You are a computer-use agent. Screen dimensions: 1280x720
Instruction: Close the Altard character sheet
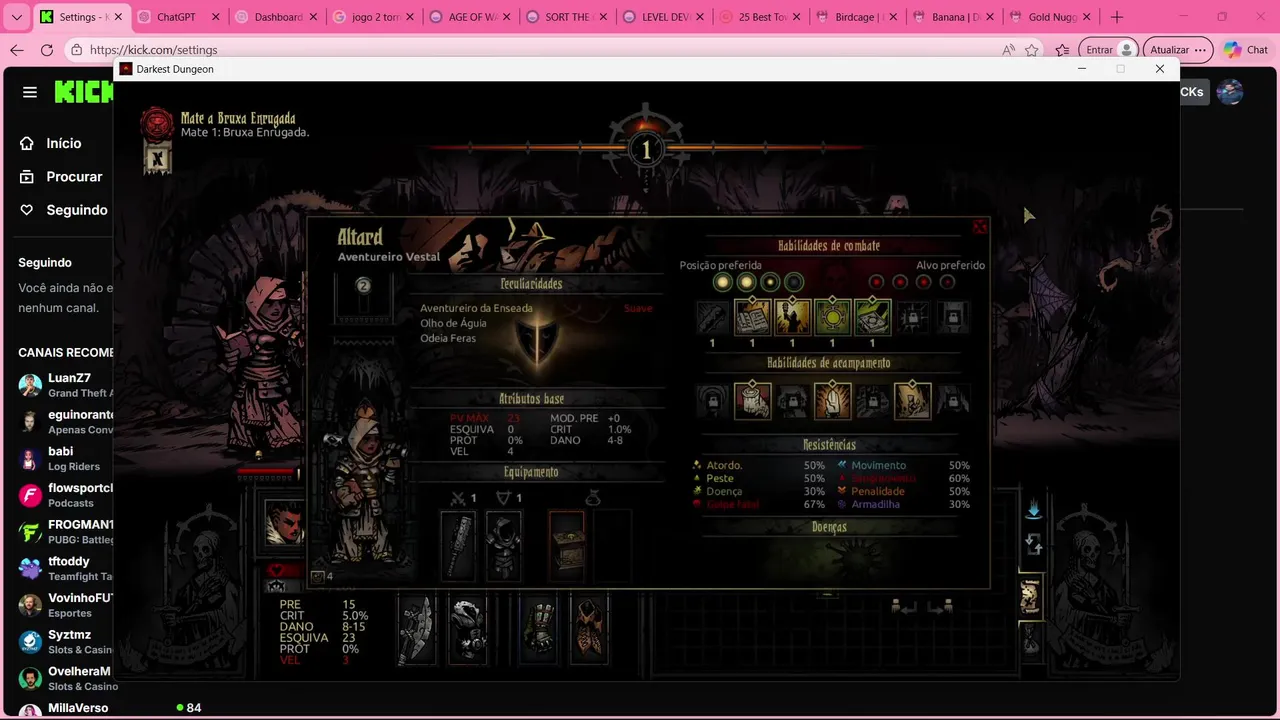[980, 227]
